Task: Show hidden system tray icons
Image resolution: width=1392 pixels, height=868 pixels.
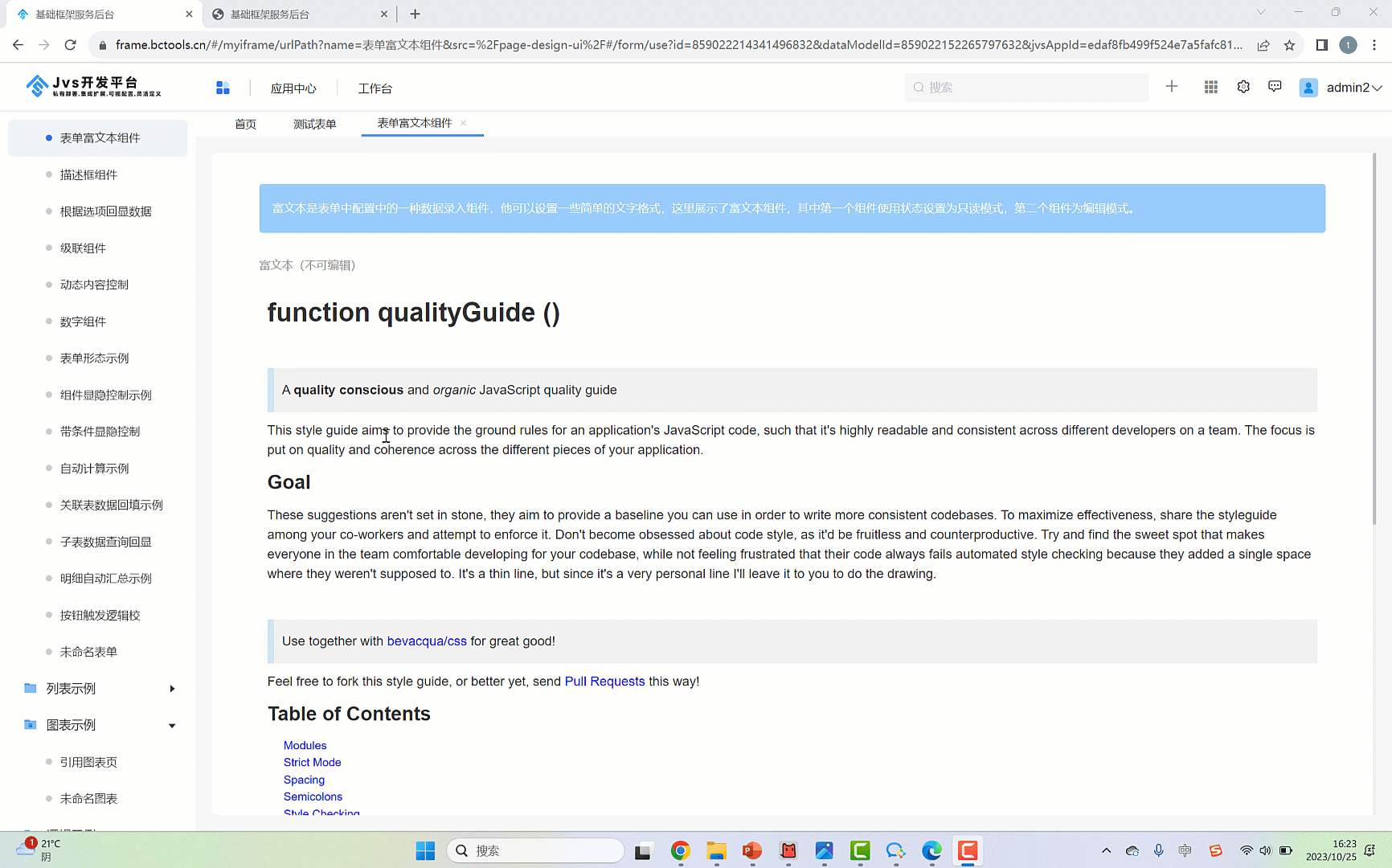Action: pos(1107,850)
